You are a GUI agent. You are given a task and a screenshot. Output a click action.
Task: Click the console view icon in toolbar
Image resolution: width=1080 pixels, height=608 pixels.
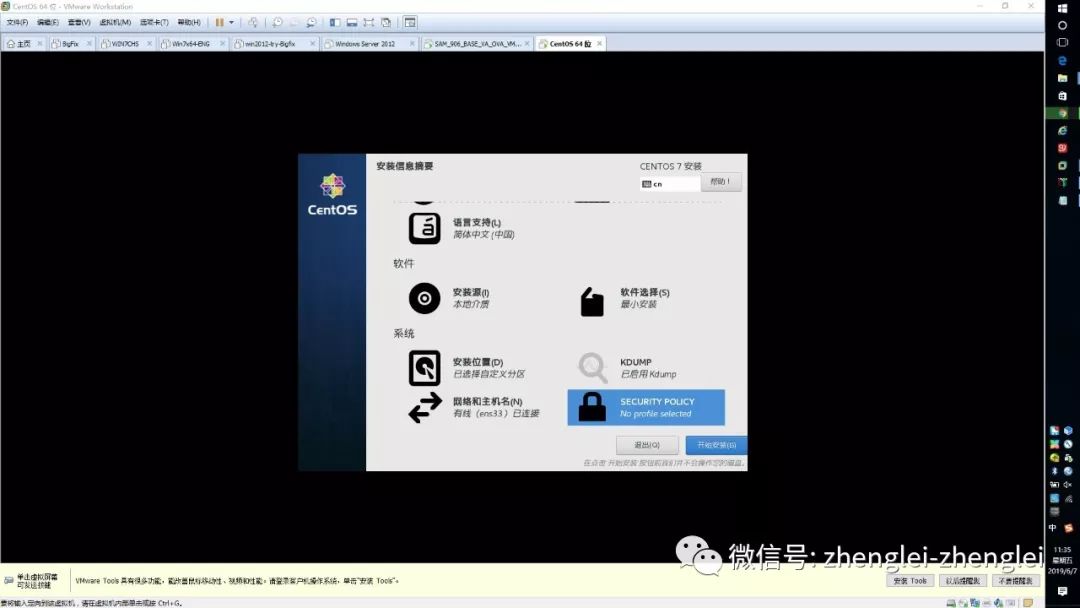(x=410, y=23)
